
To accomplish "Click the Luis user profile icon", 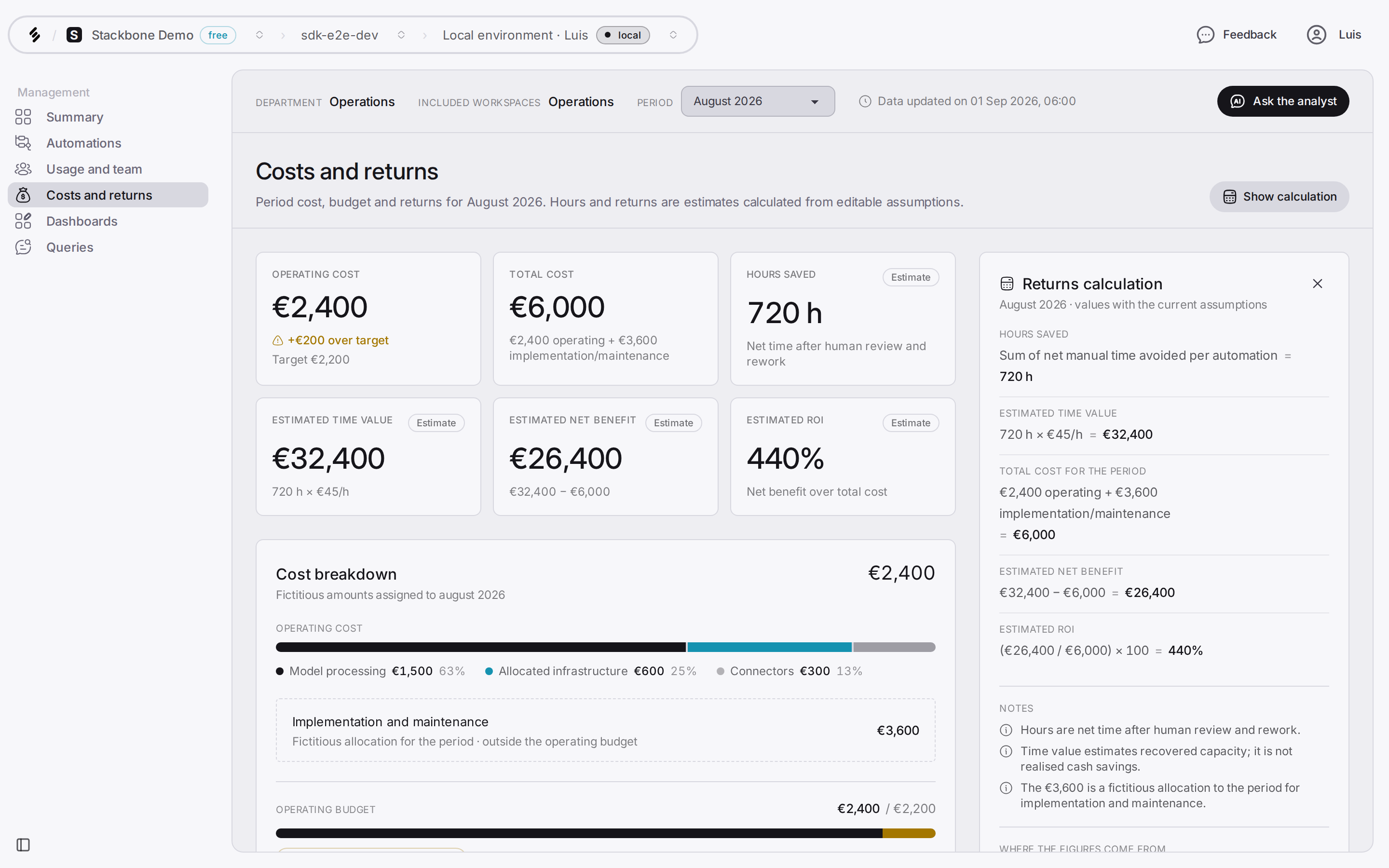I will click(x=1316, y=35).
